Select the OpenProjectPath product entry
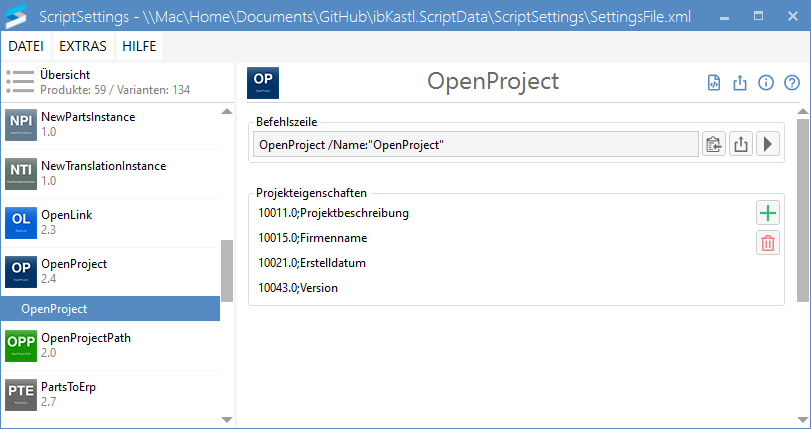This screenshot has height=429, width=811. click(86, 345)
